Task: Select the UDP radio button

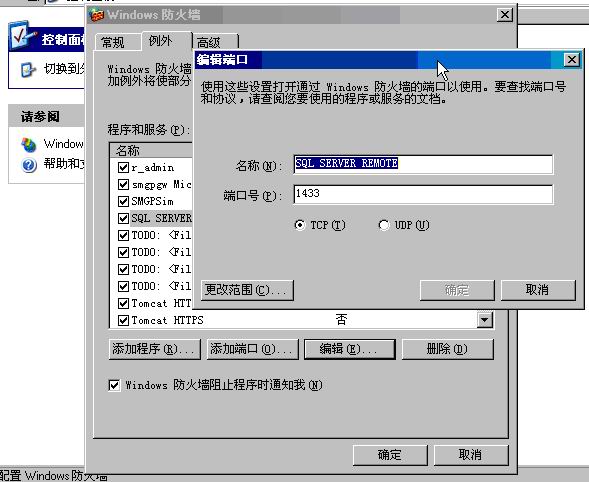Action: 384,225
